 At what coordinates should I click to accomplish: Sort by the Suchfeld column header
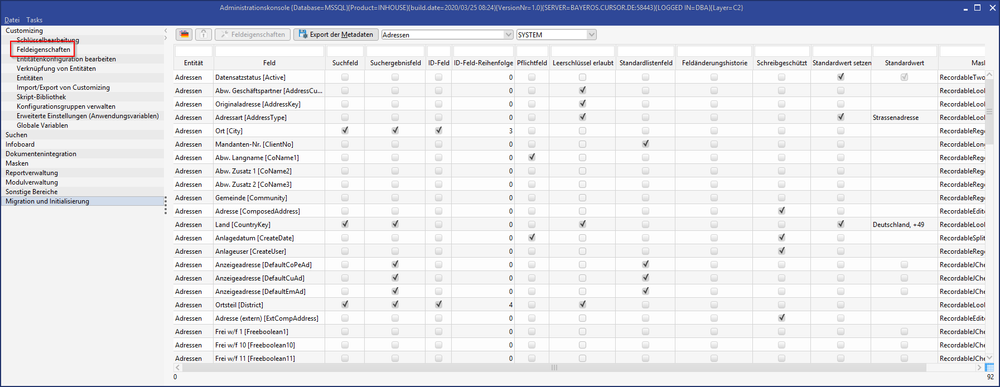345,64
